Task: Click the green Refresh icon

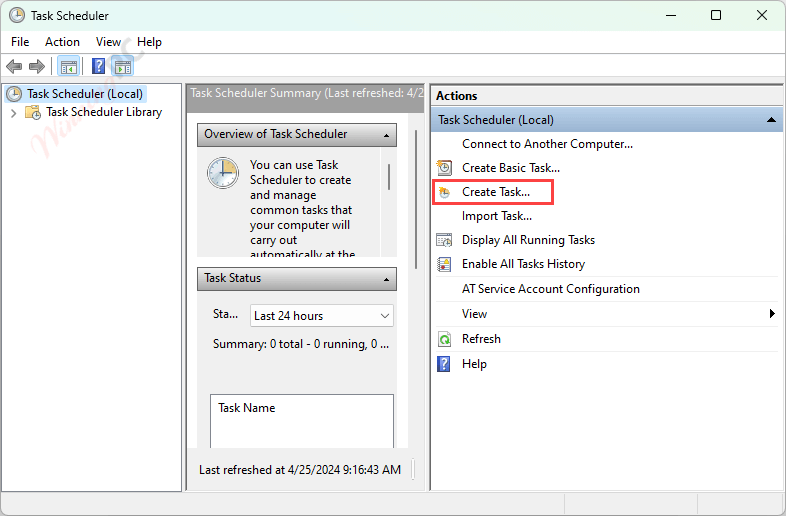Action: click(444, 339)
